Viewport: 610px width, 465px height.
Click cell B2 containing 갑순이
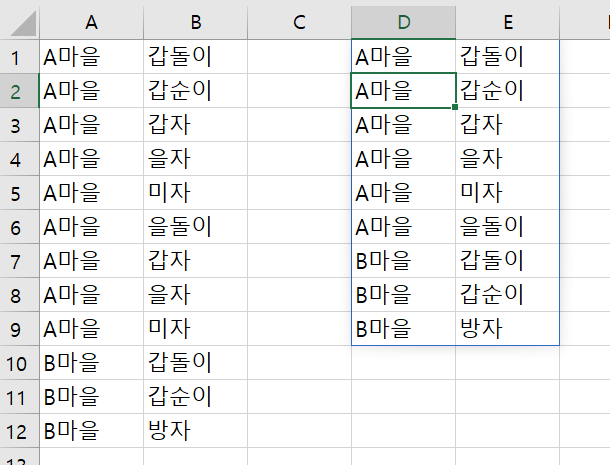coord(196,91)
